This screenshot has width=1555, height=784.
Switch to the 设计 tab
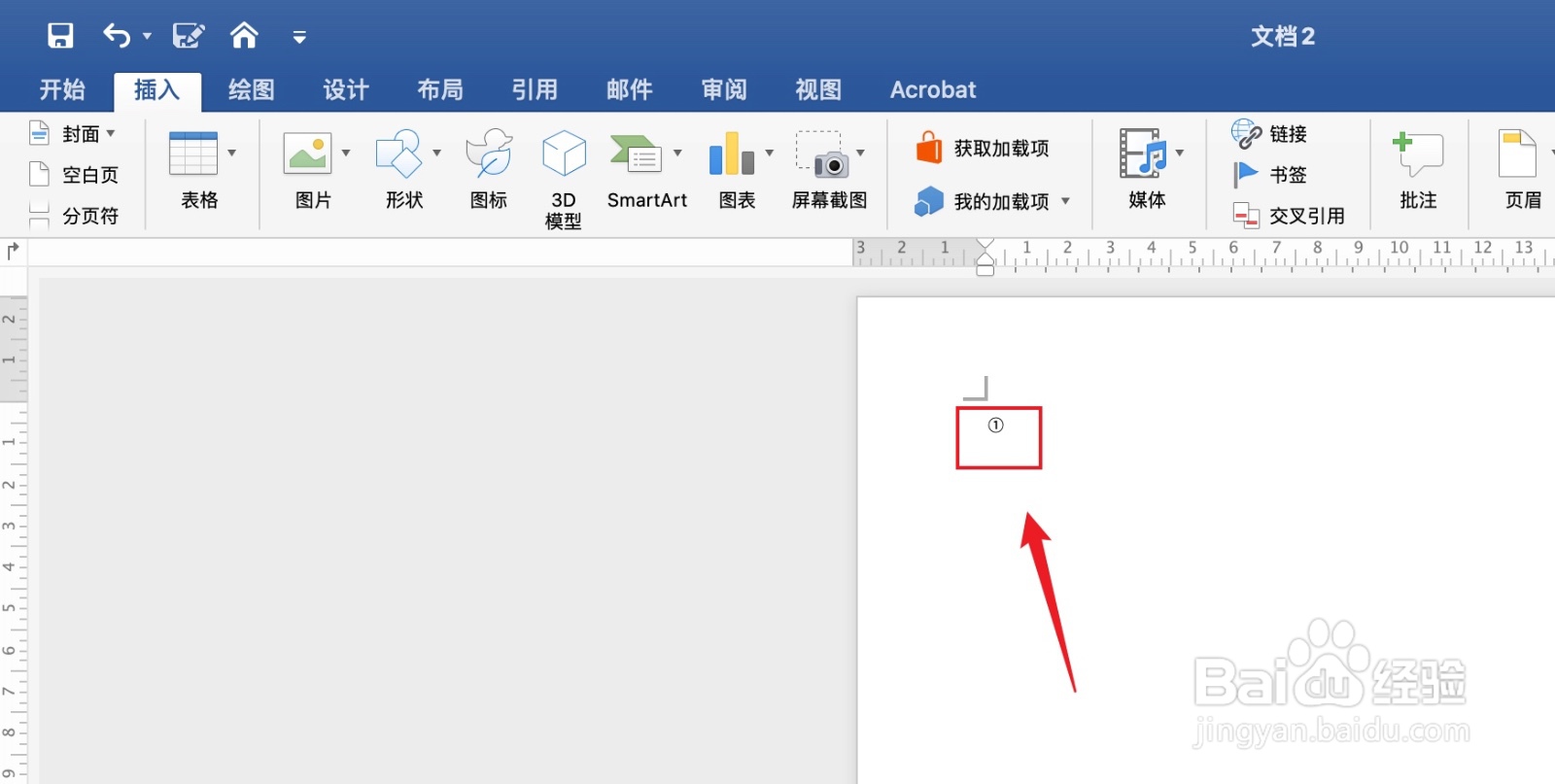pyautogui.click(x=346, y=89)
